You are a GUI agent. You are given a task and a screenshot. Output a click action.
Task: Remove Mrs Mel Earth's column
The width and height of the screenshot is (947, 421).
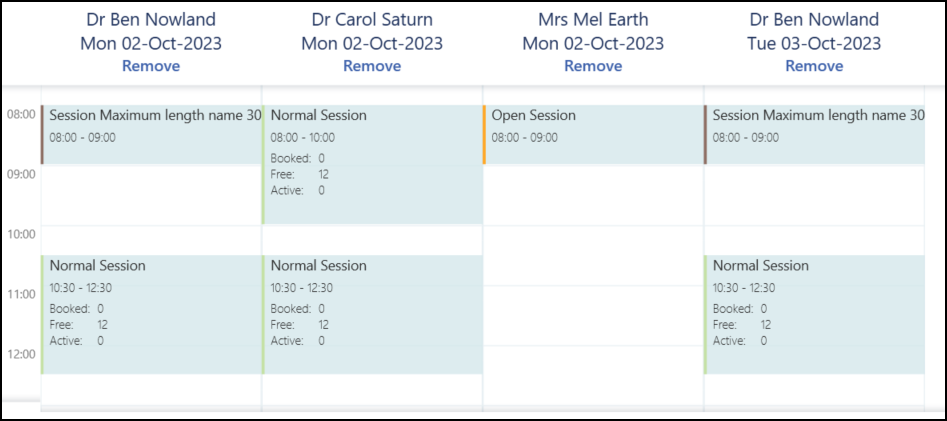pyautogui.click(x=593, y=66)
